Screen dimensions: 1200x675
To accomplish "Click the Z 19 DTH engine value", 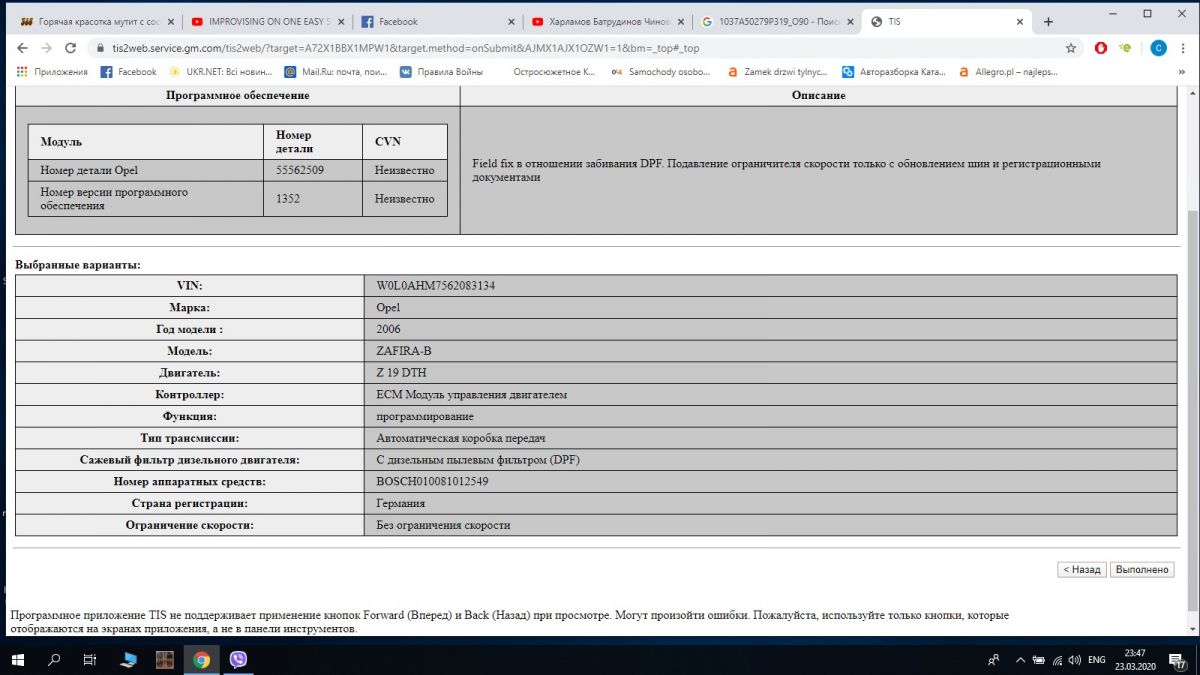I will (401, 373).
